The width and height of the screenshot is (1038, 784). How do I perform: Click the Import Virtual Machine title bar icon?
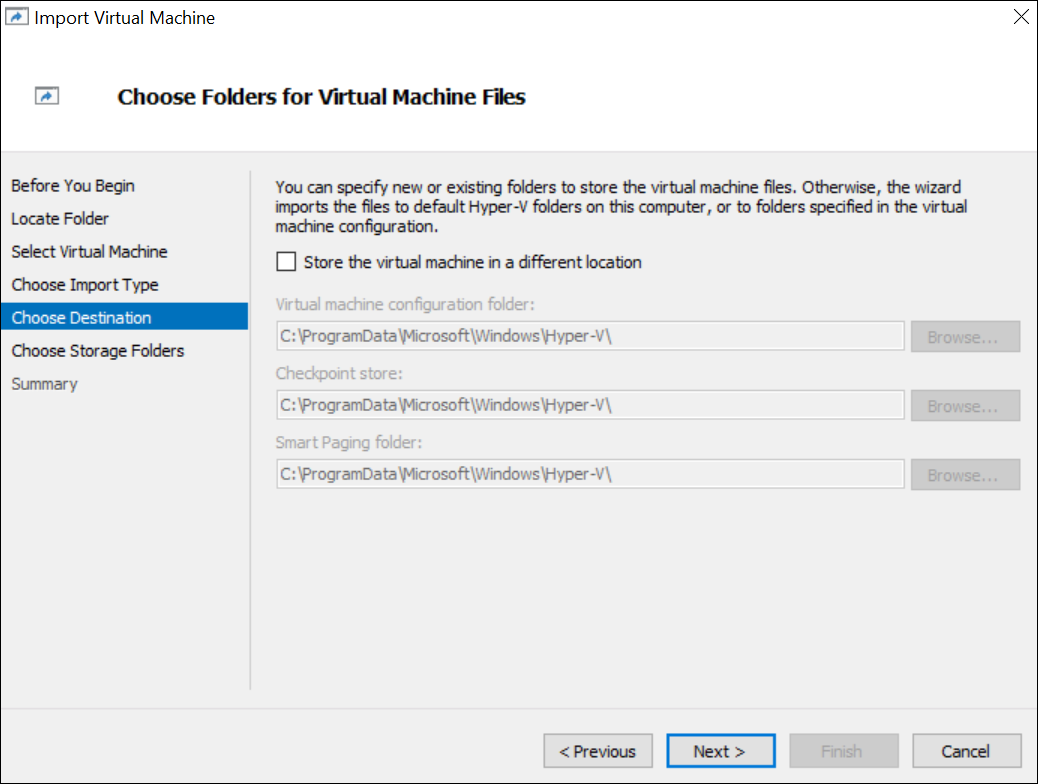[18, 18]
